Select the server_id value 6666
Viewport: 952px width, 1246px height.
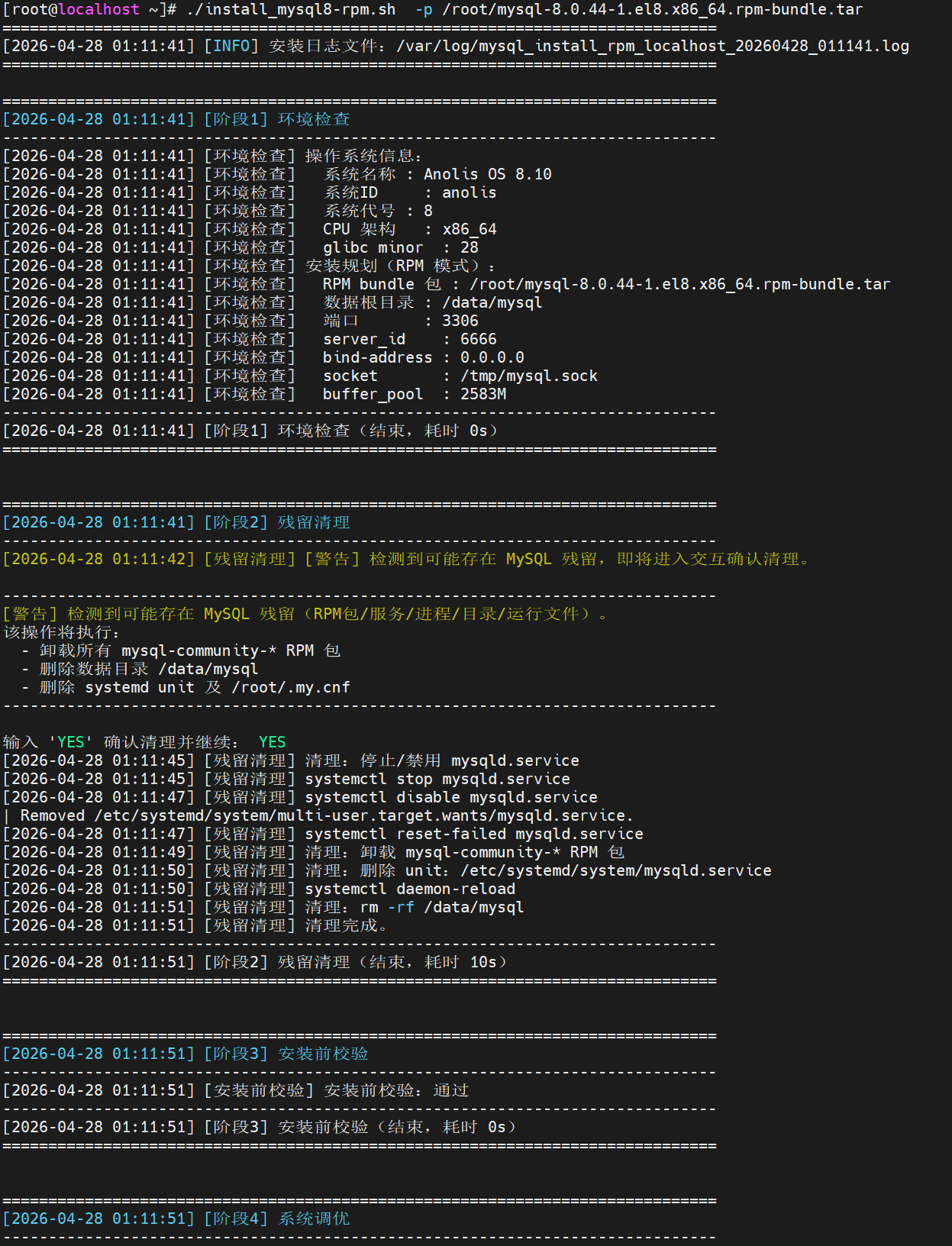479,339
